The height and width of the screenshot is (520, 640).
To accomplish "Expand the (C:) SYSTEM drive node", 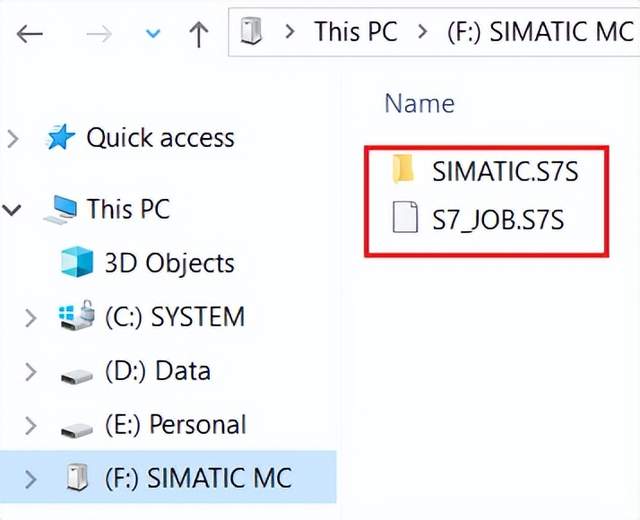I will tap(30, 318).
